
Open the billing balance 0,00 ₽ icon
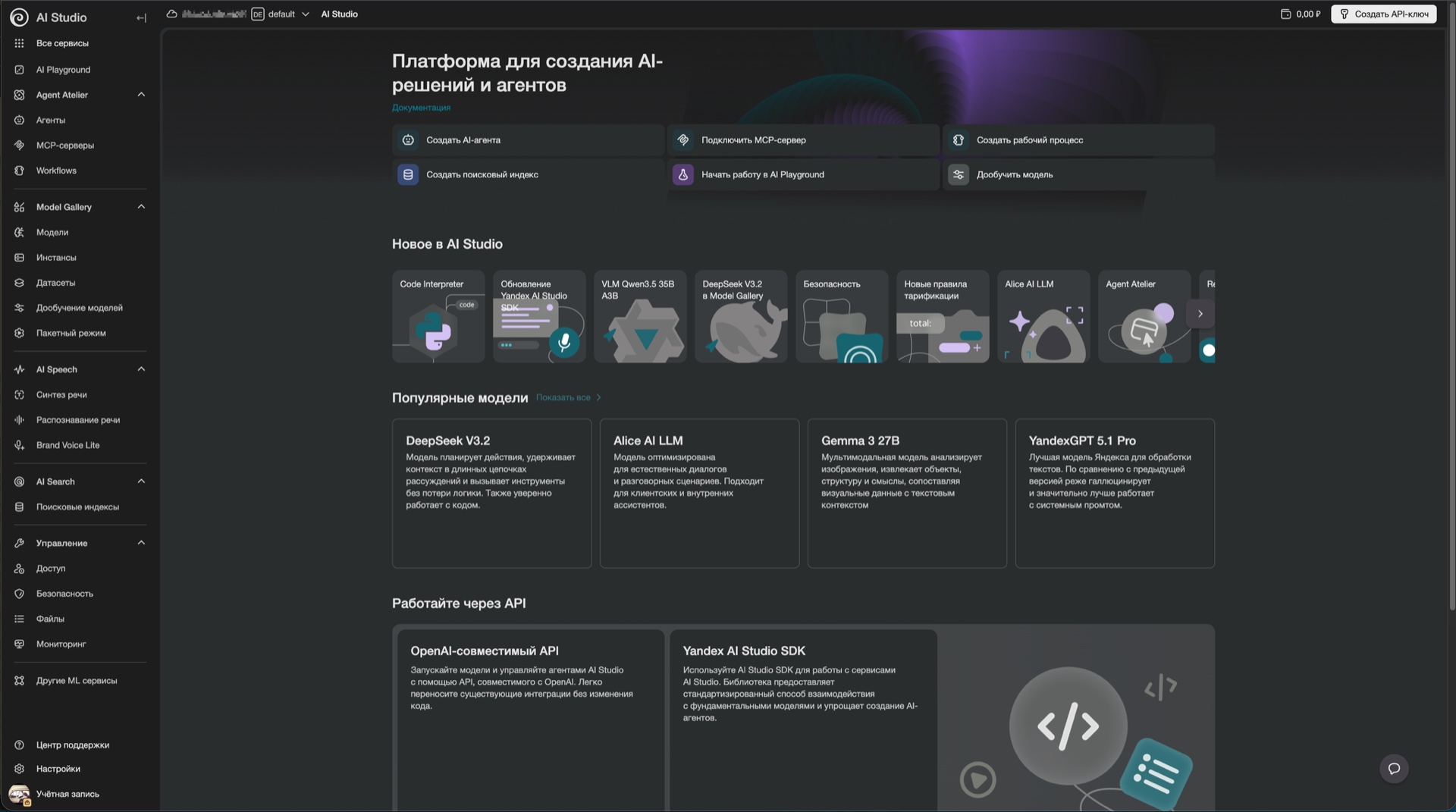click(1285, 14)
